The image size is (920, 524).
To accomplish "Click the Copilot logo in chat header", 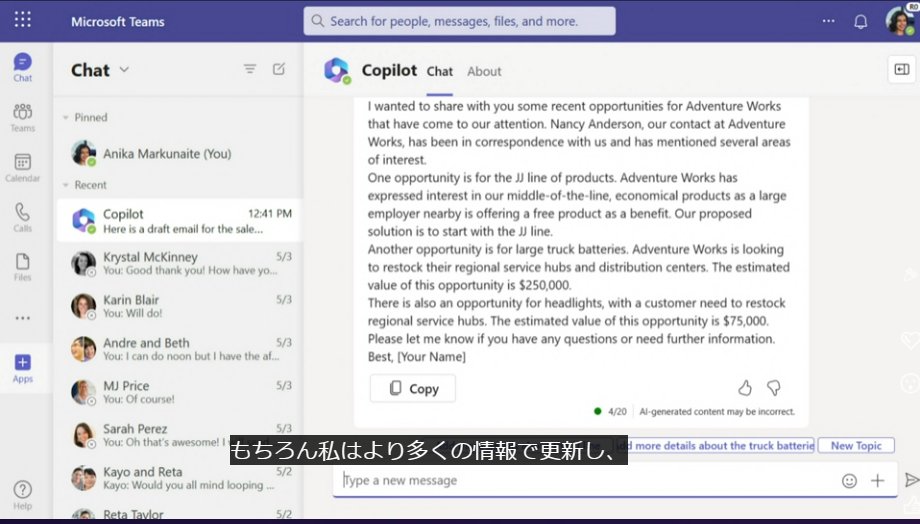I will pos(337,71).
